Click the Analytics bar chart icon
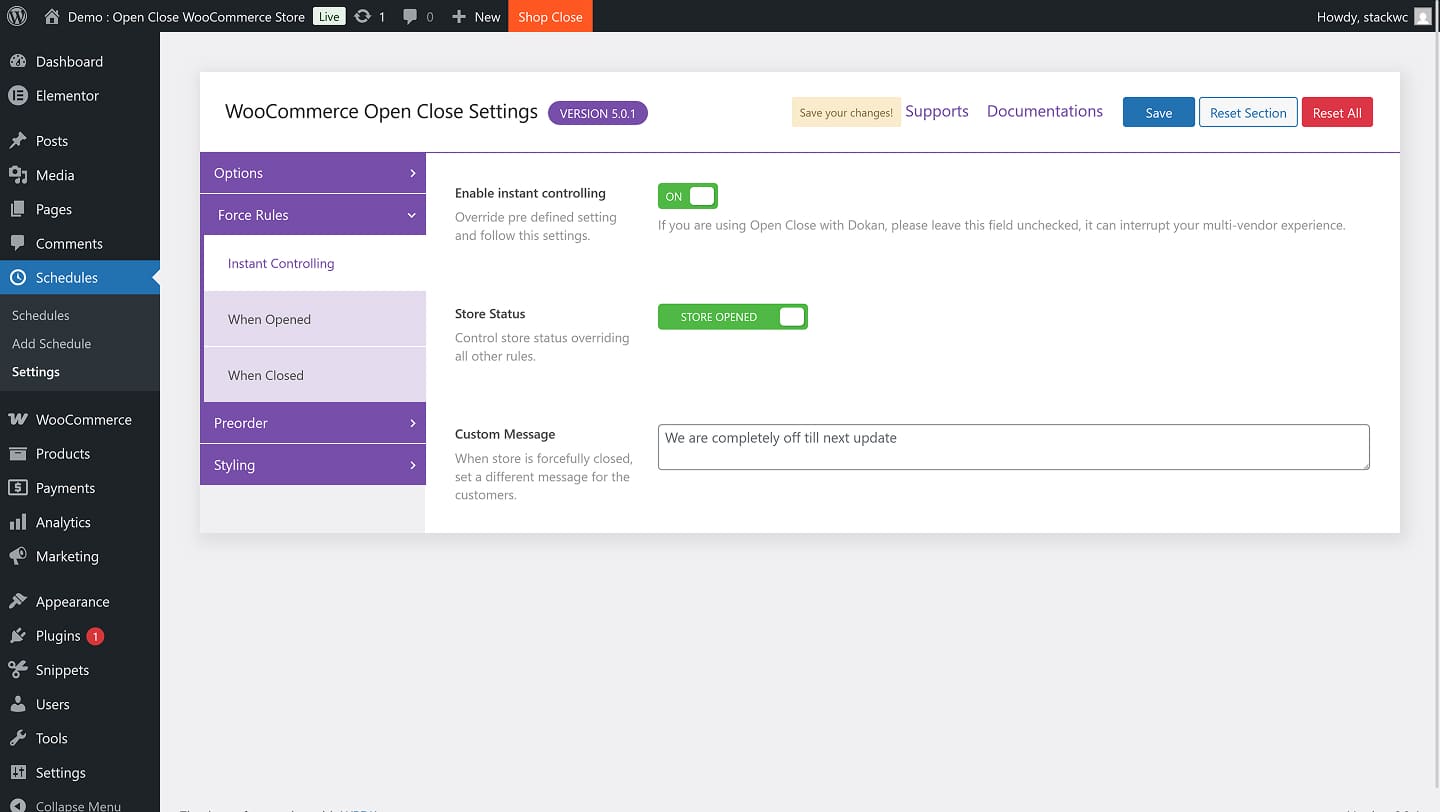This screenshot has width=1440, height=812. (18, 522)
